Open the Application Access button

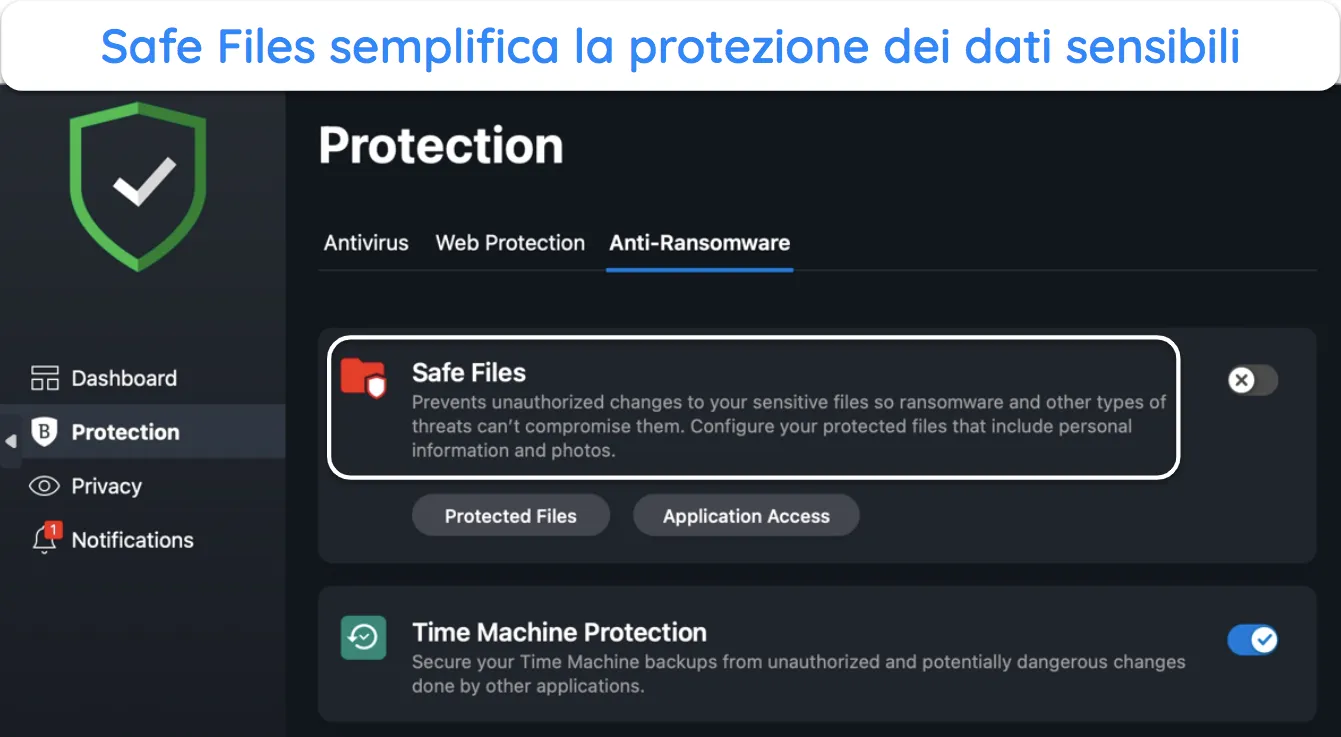(x=746, y=516)
